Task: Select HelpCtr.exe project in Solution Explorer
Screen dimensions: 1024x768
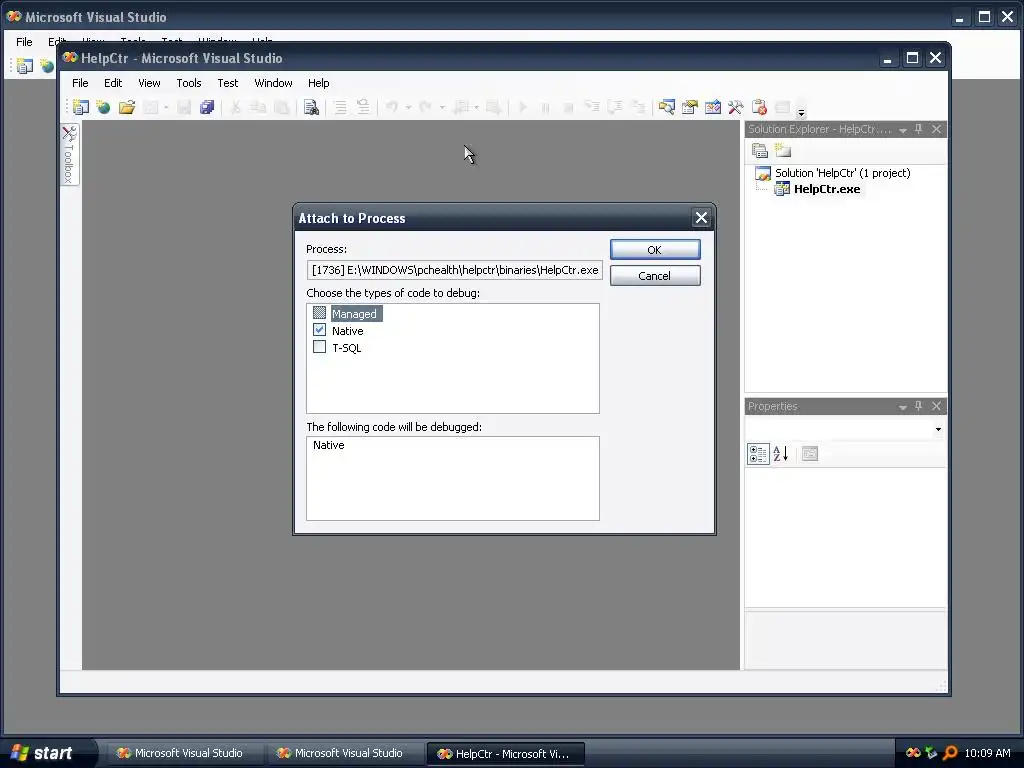Action: click(827, 189)
